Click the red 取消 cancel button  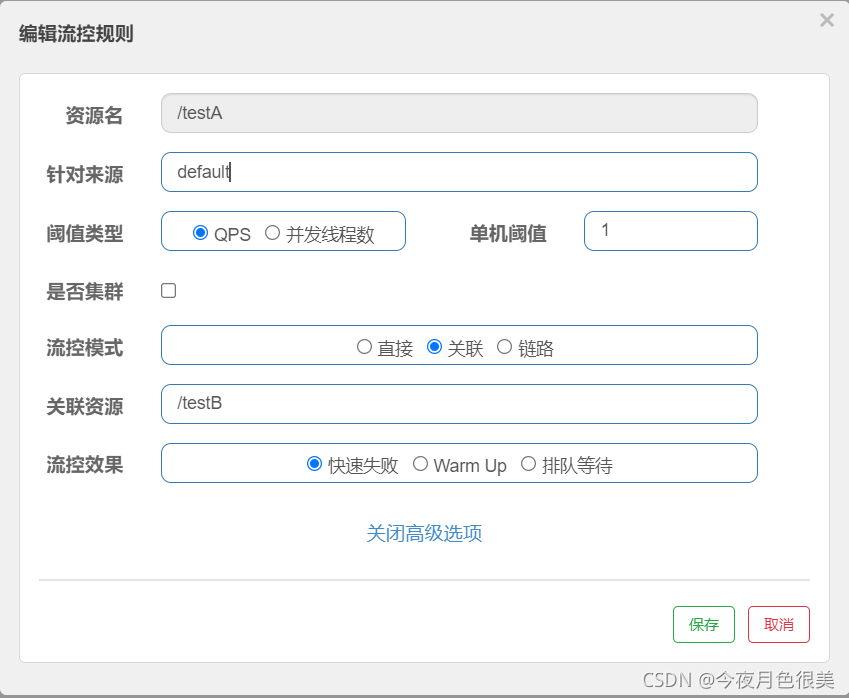(x=778, y=624)
